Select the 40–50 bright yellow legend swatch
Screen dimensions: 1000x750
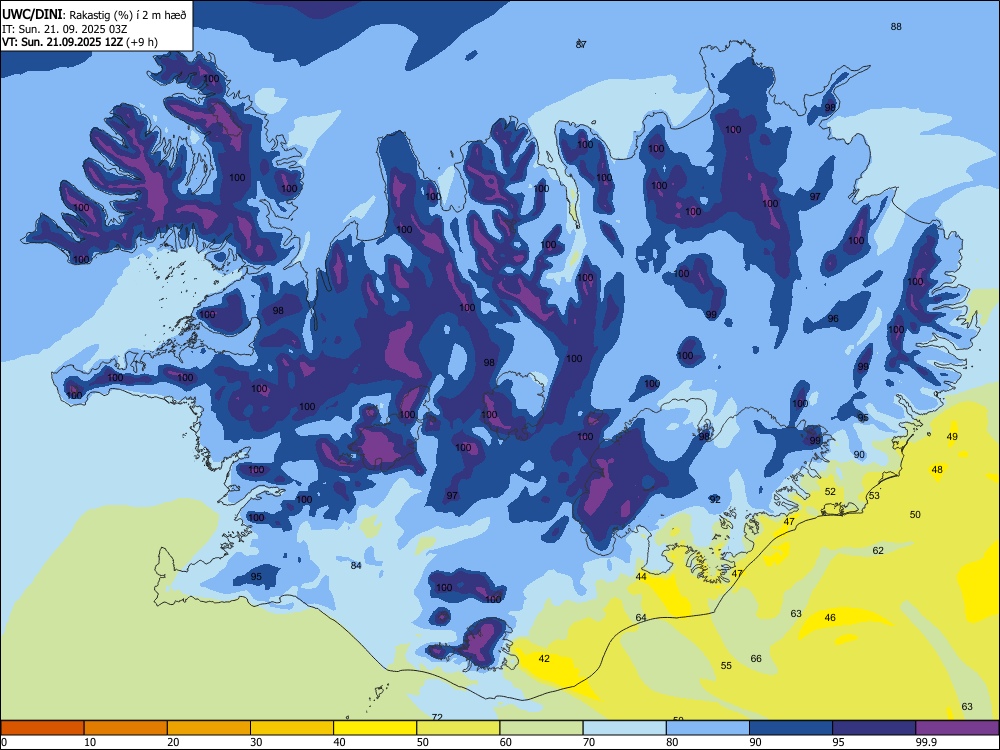(x=375, y=728)
